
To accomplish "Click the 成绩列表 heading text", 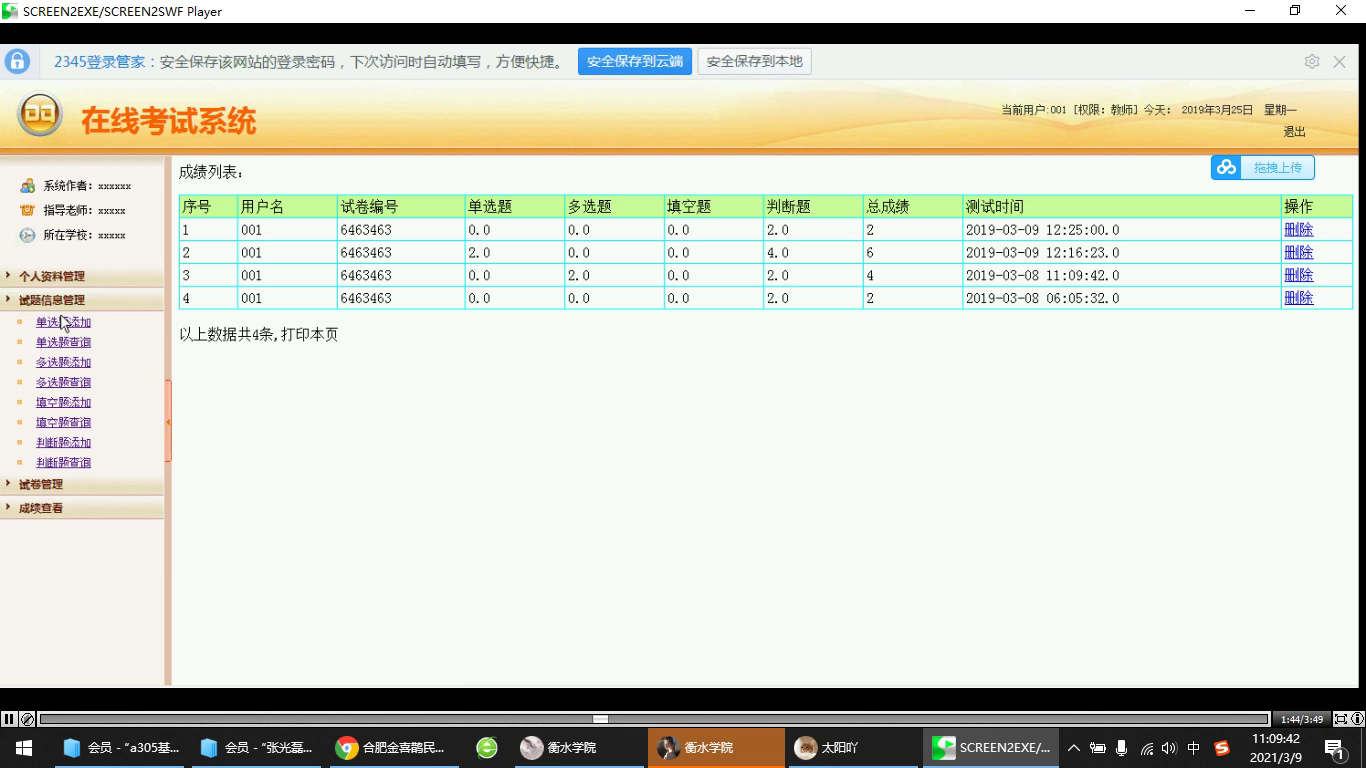I will [x=210, y=172].
